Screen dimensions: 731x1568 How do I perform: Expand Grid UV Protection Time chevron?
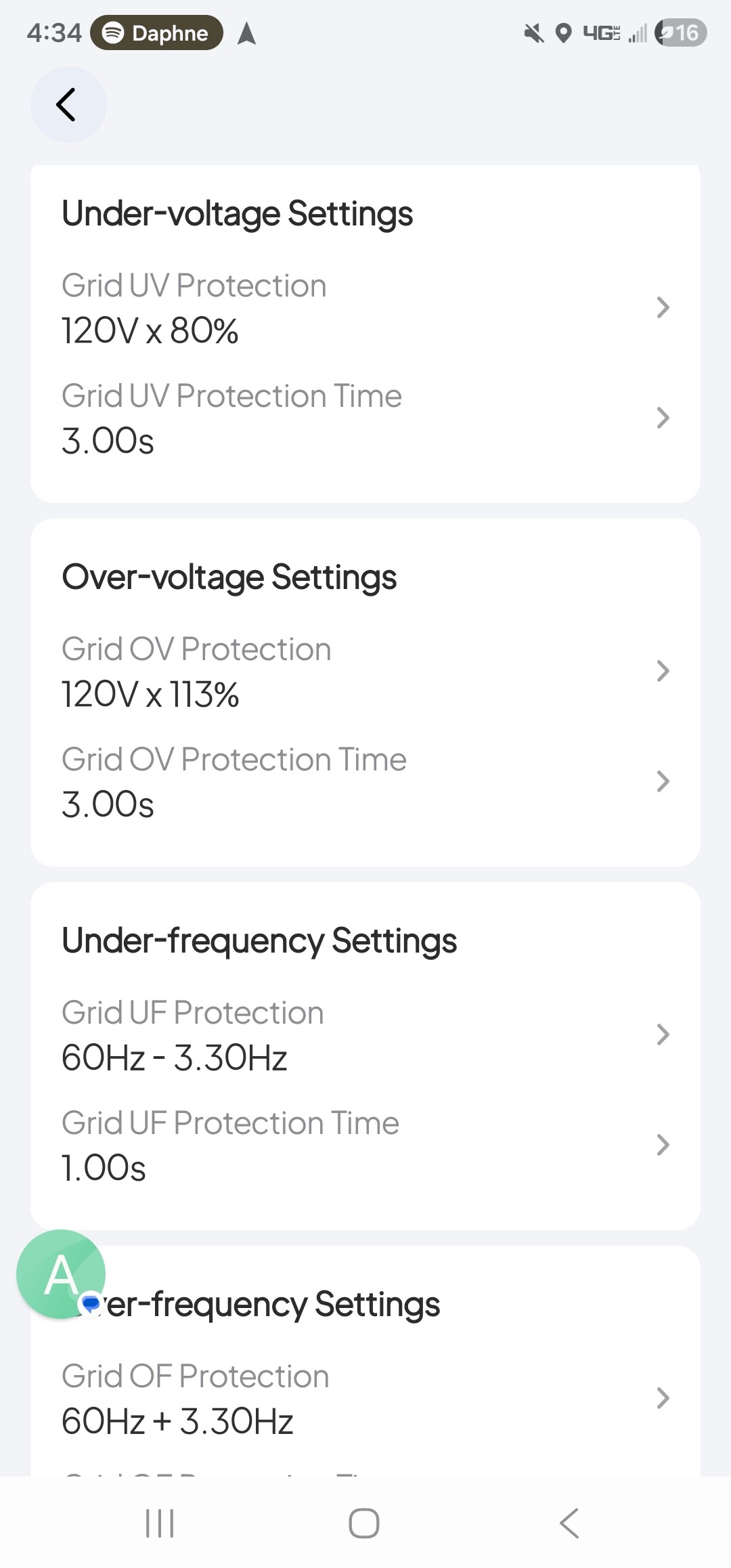click(x=663, y=418)
